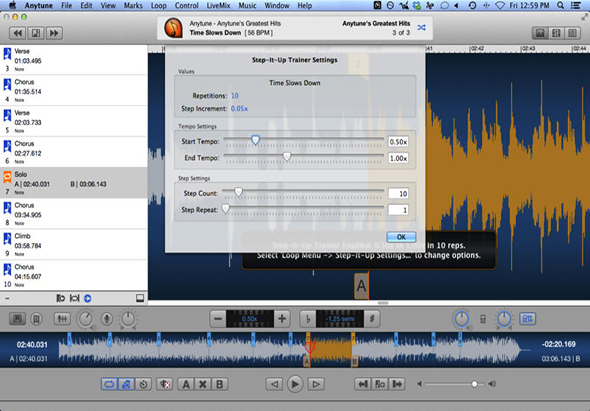Set loop point A button
This screenshot has width=590, height=411.
pos(186,384)
